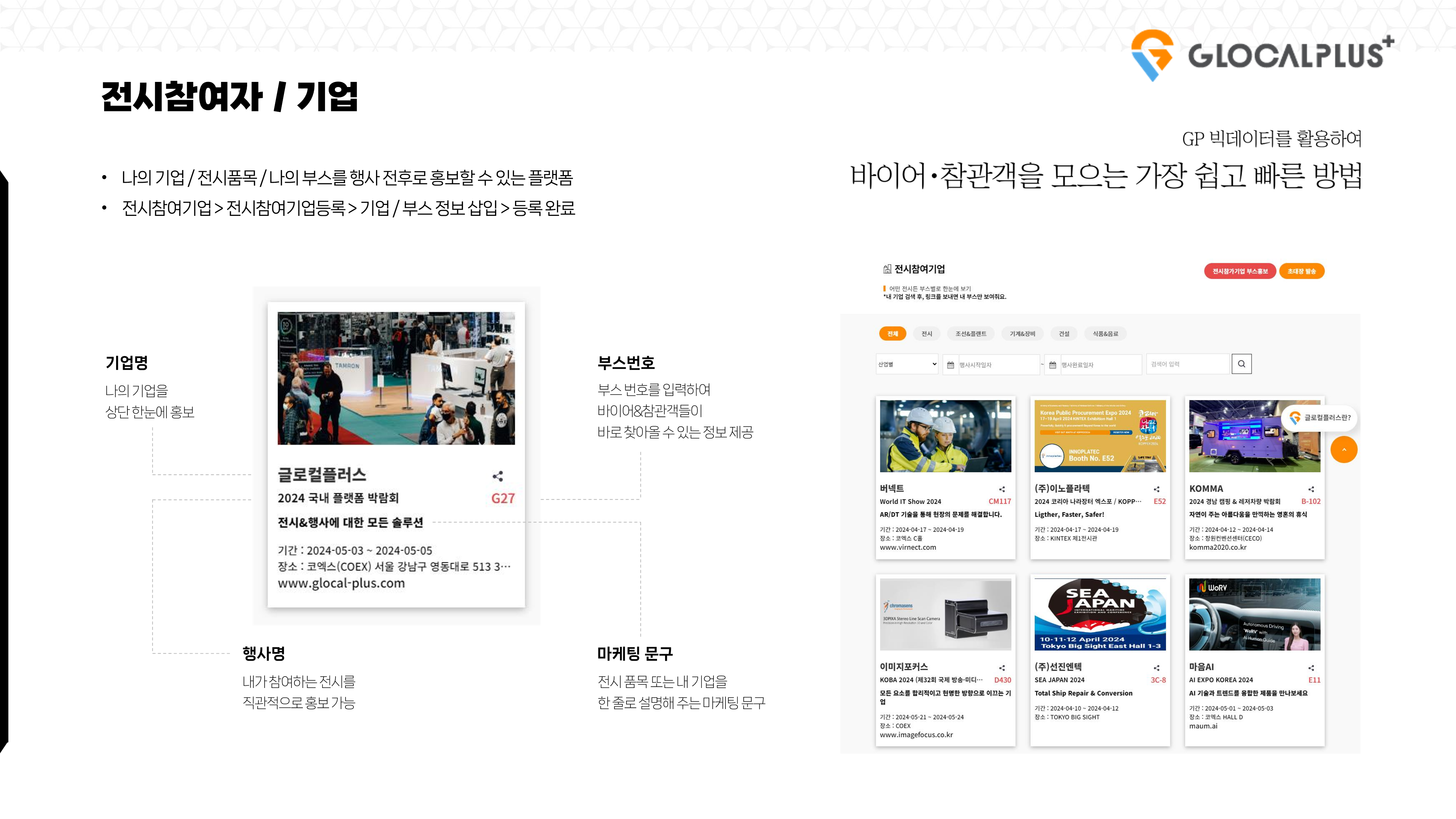Expand the 산업별 industry dropdown
This screenshot has height=819, width=1456.
point(907,364)
